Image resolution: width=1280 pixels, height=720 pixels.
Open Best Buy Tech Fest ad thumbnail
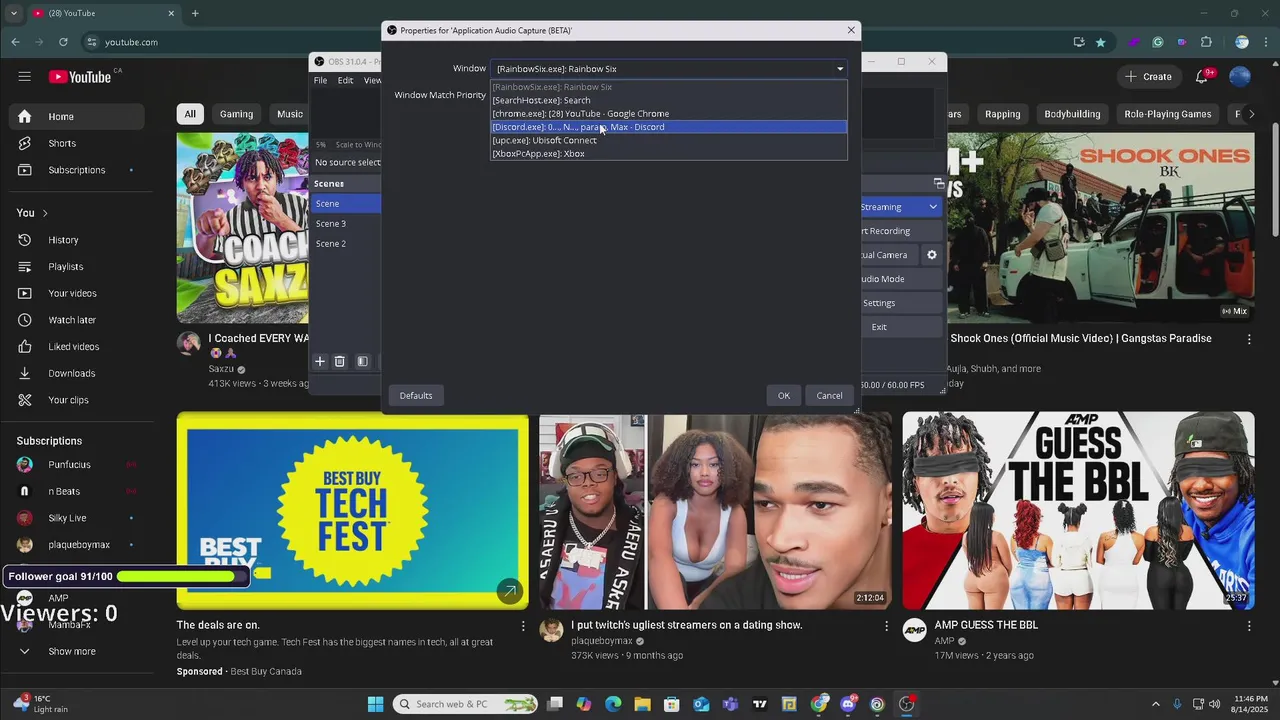(x=352, y=511)
